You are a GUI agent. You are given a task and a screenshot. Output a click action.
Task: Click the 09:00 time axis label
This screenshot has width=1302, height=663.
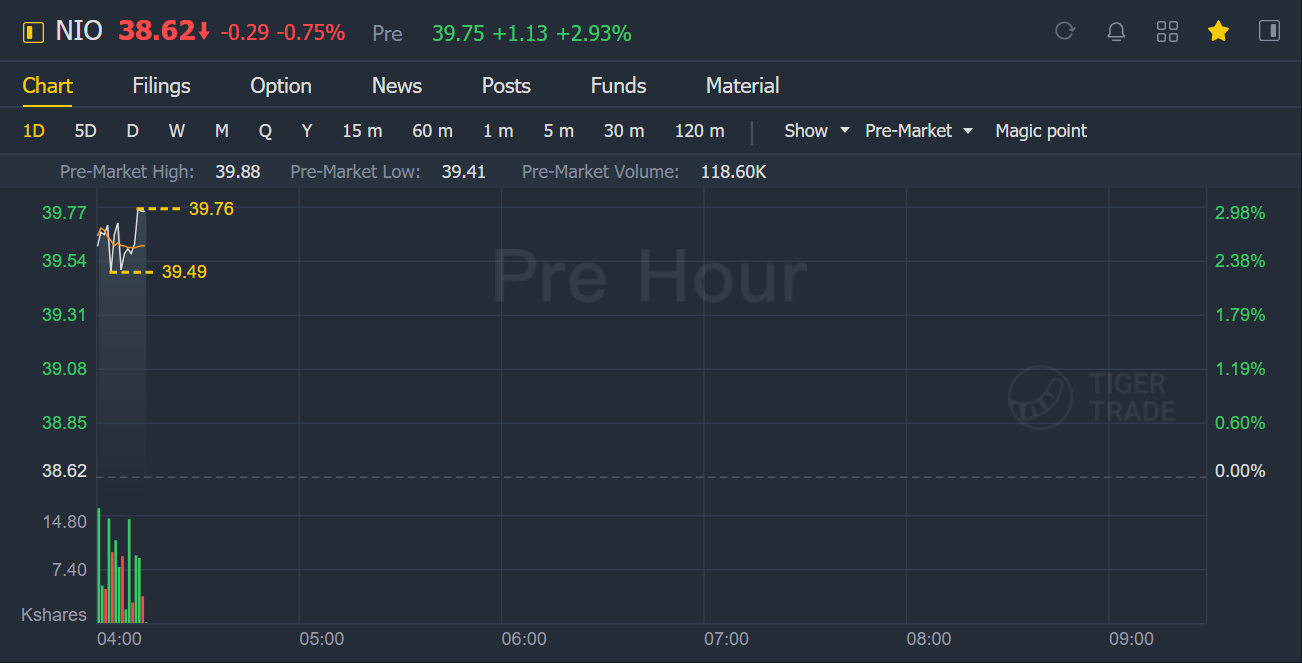1131,639
